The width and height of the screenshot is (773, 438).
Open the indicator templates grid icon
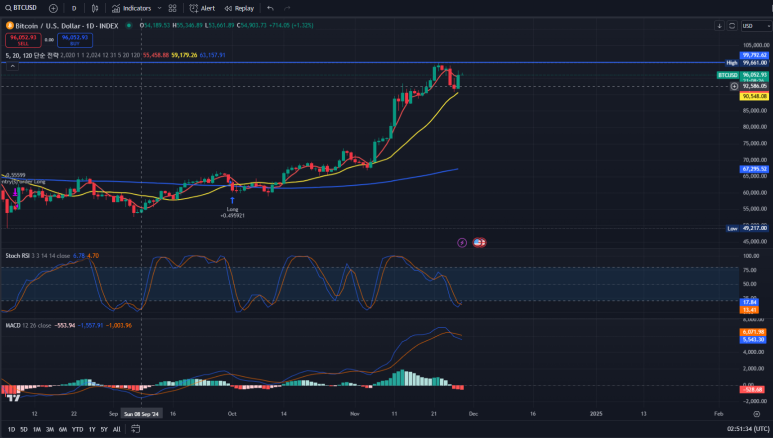[x=173, y=8]
